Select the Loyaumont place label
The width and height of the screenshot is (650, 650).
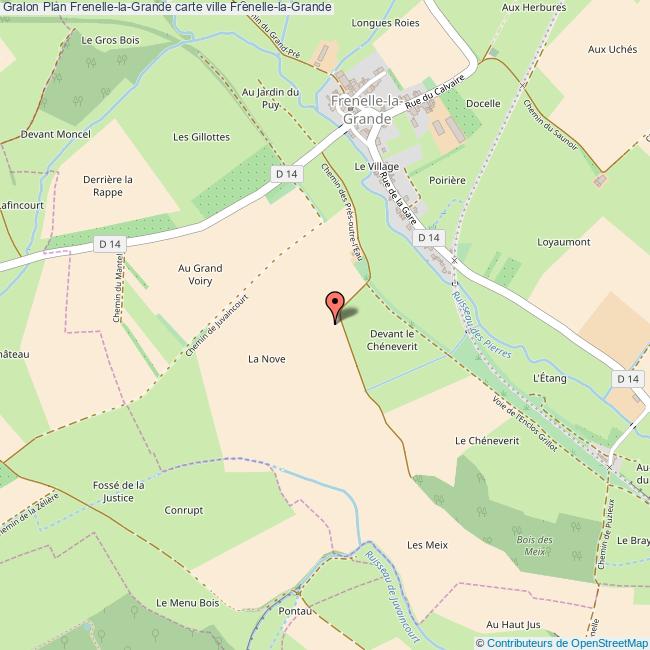tap(563, 242)
